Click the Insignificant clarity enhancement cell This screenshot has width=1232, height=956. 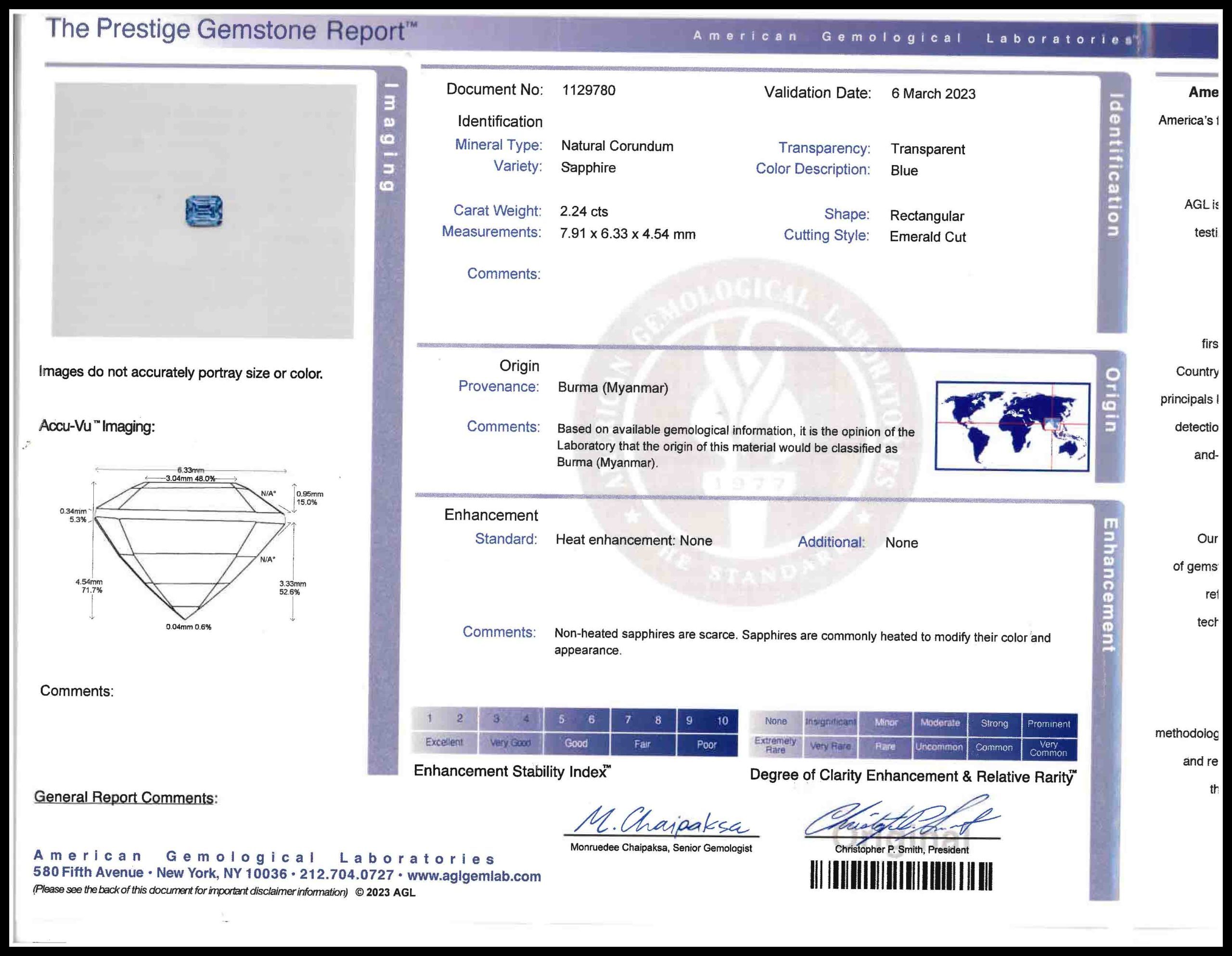[830, 722]
